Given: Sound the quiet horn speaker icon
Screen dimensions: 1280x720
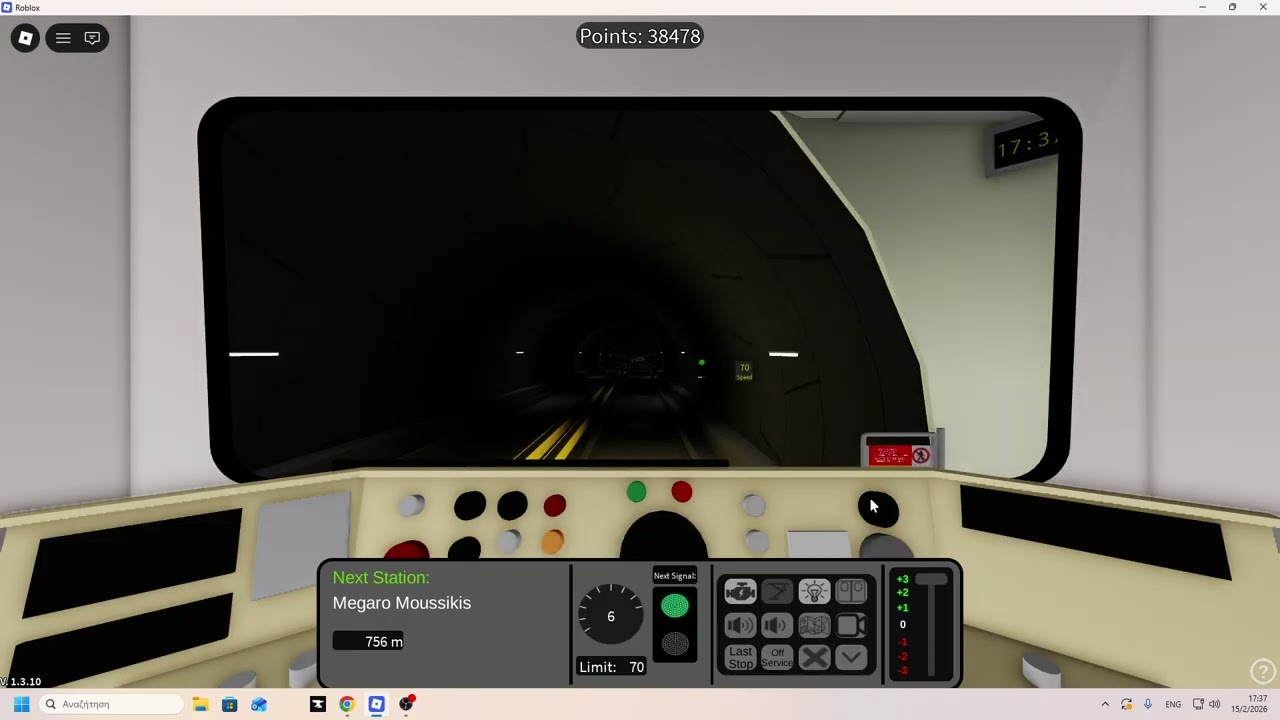Looking at the screenshot, I should tap(777, 625).
